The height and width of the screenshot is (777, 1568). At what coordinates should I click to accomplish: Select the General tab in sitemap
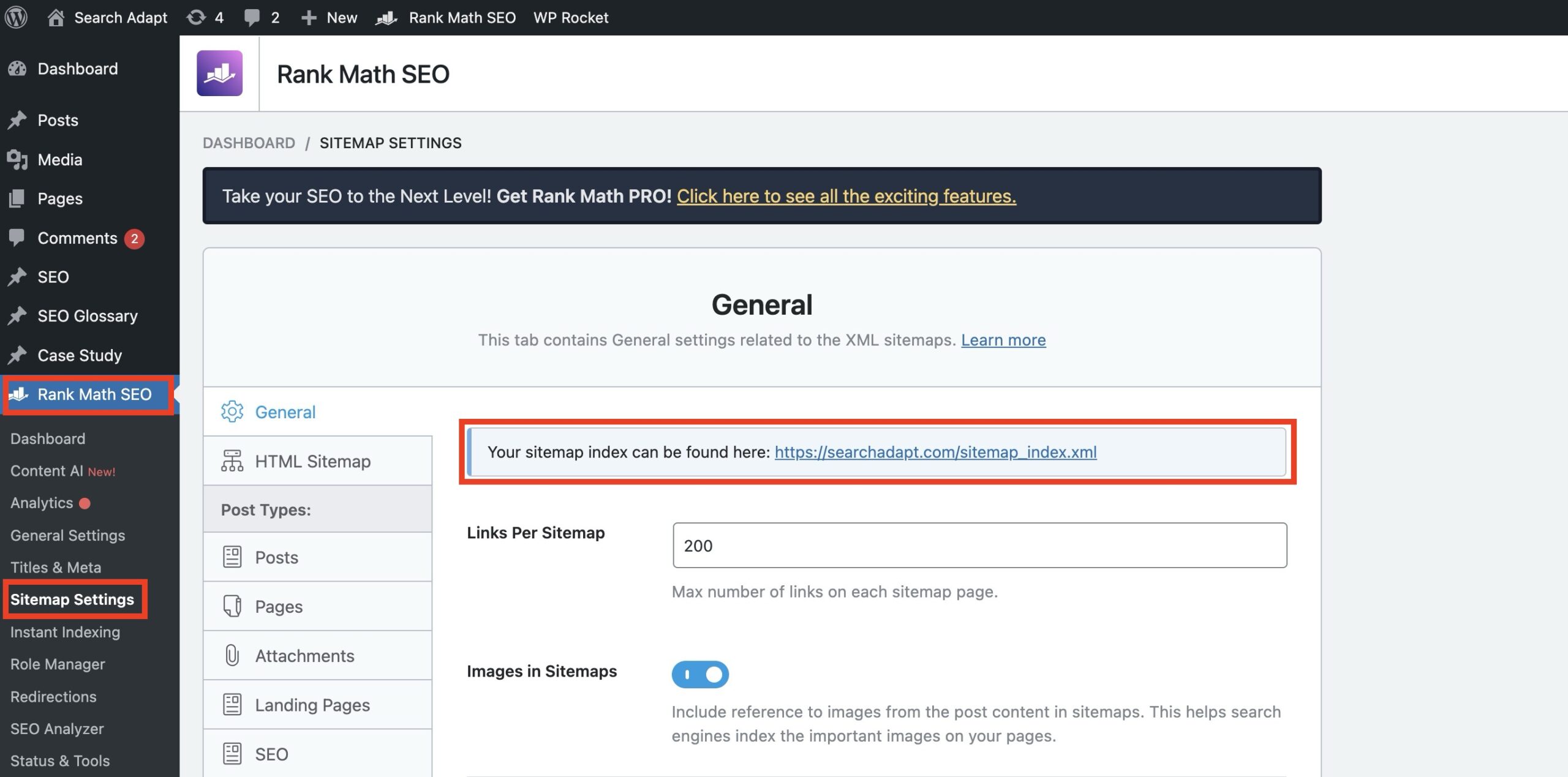284,411
